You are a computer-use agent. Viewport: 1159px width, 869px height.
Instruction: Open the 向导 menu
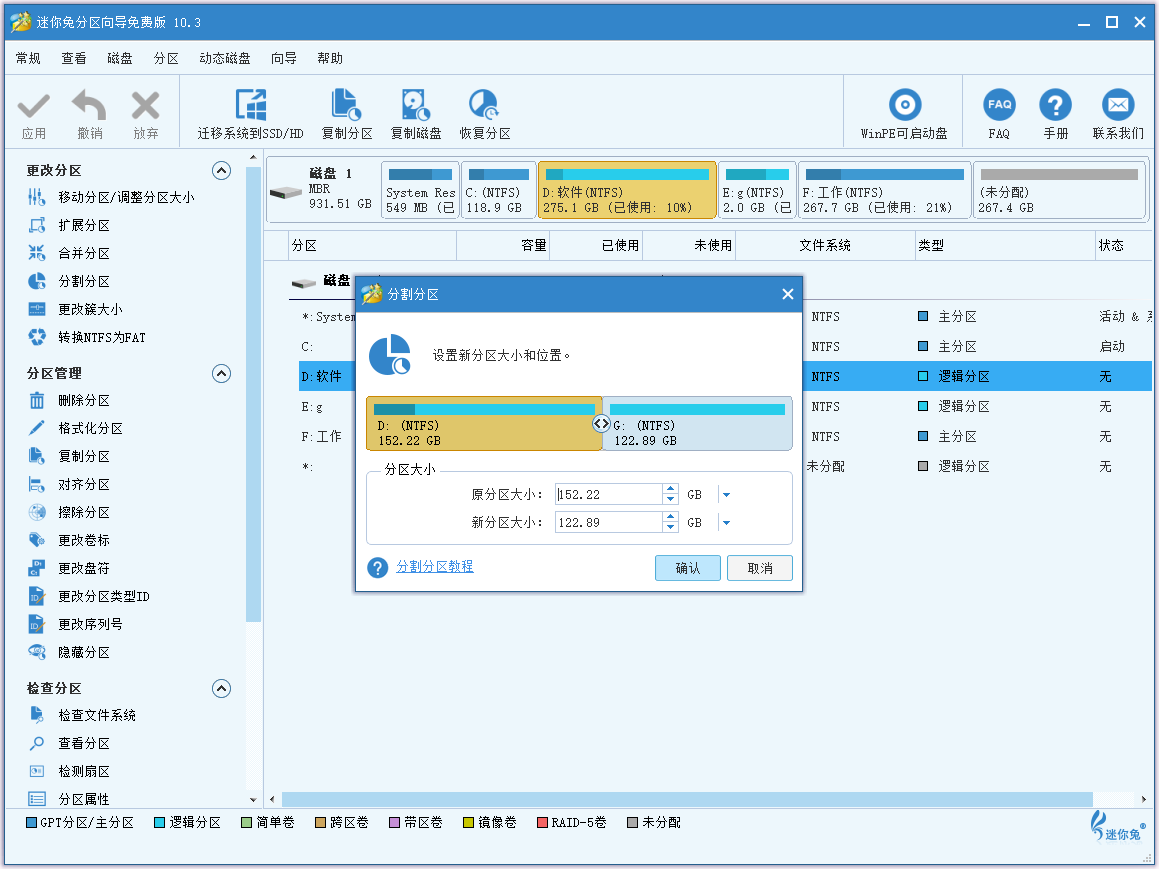coord(284,58)
